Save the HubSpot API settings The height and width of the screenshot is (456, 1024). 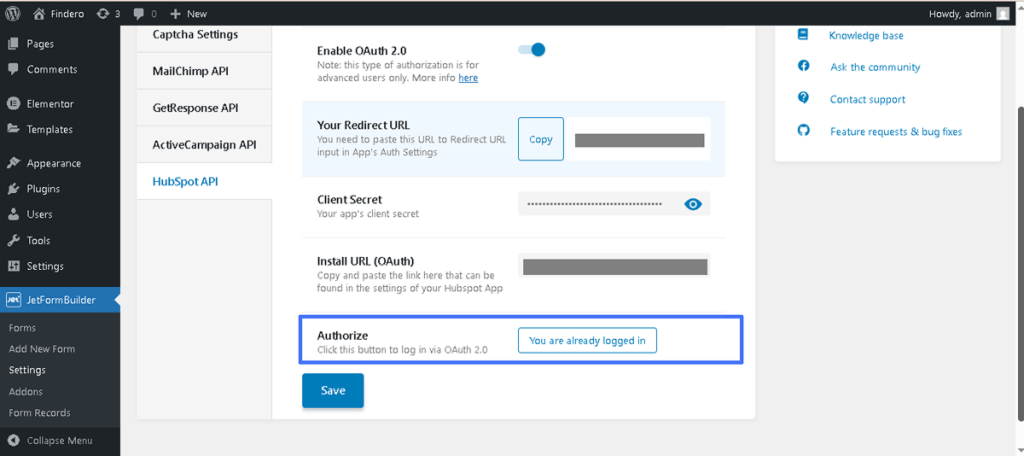333,391
